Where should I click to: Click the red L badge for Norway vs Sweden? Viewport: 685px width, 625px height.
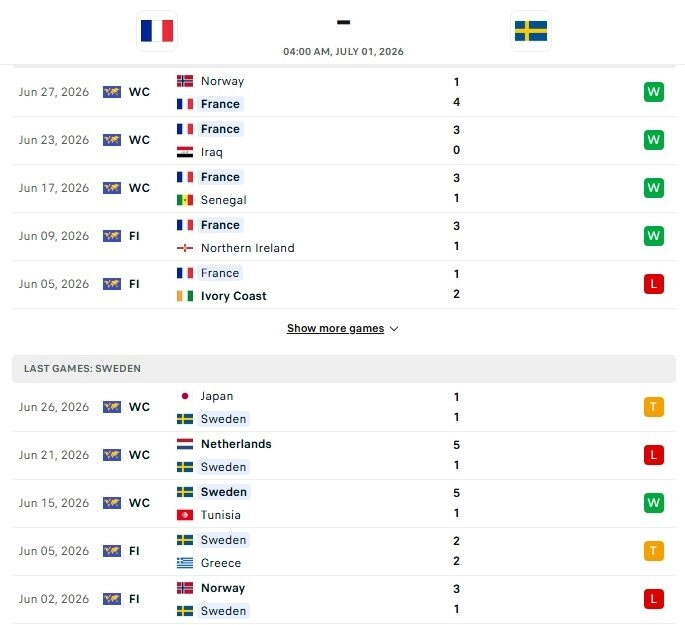654,599
